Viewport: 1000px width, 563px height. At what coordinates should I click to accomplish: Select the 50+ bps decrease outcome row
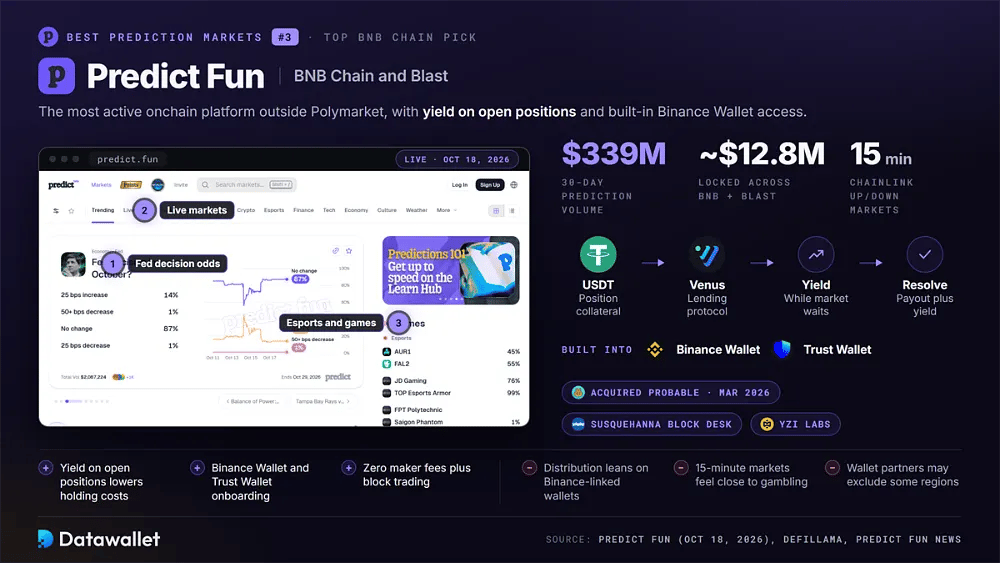pyautogui.click(x=119, y=312)
